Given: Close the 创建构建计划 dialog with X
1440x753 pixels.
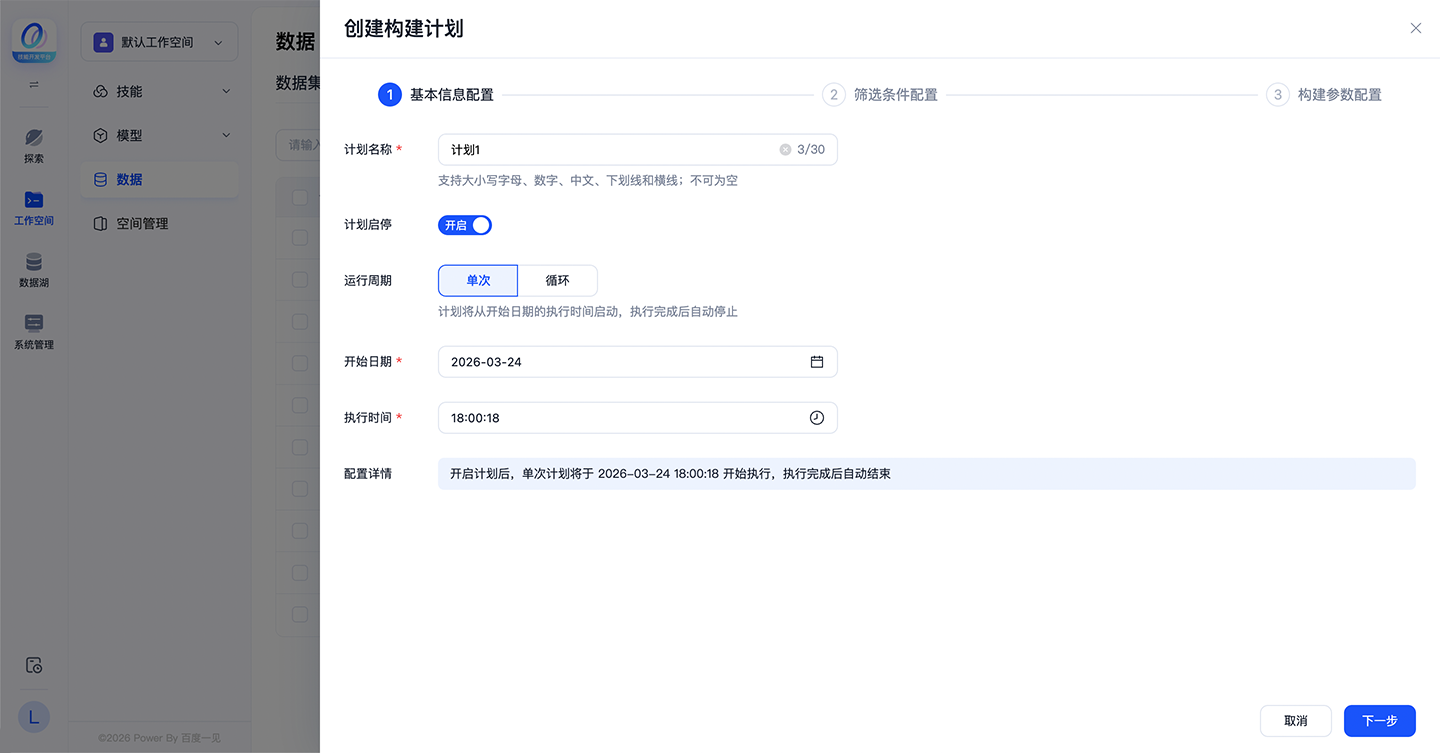Looking at the screenshot, I should tap(1416, 28).
